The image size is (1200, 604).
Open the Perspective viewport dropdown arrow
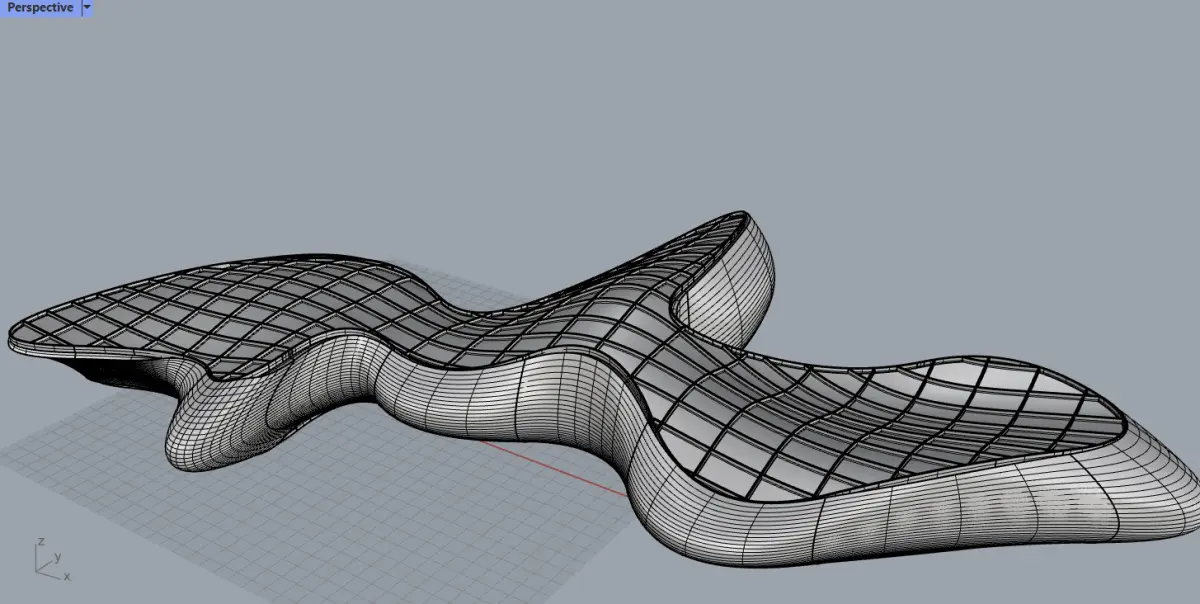pyautogui.click(x=87, y=7)
